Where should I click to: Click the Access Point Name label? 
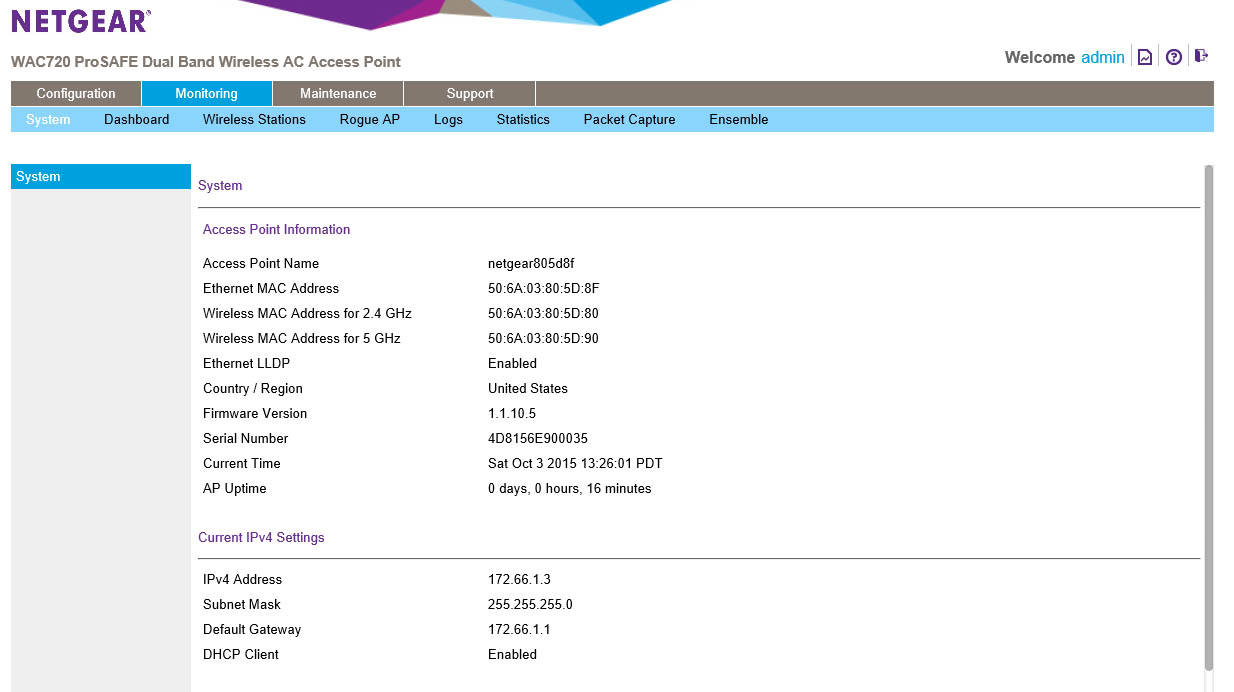(261, 263)
